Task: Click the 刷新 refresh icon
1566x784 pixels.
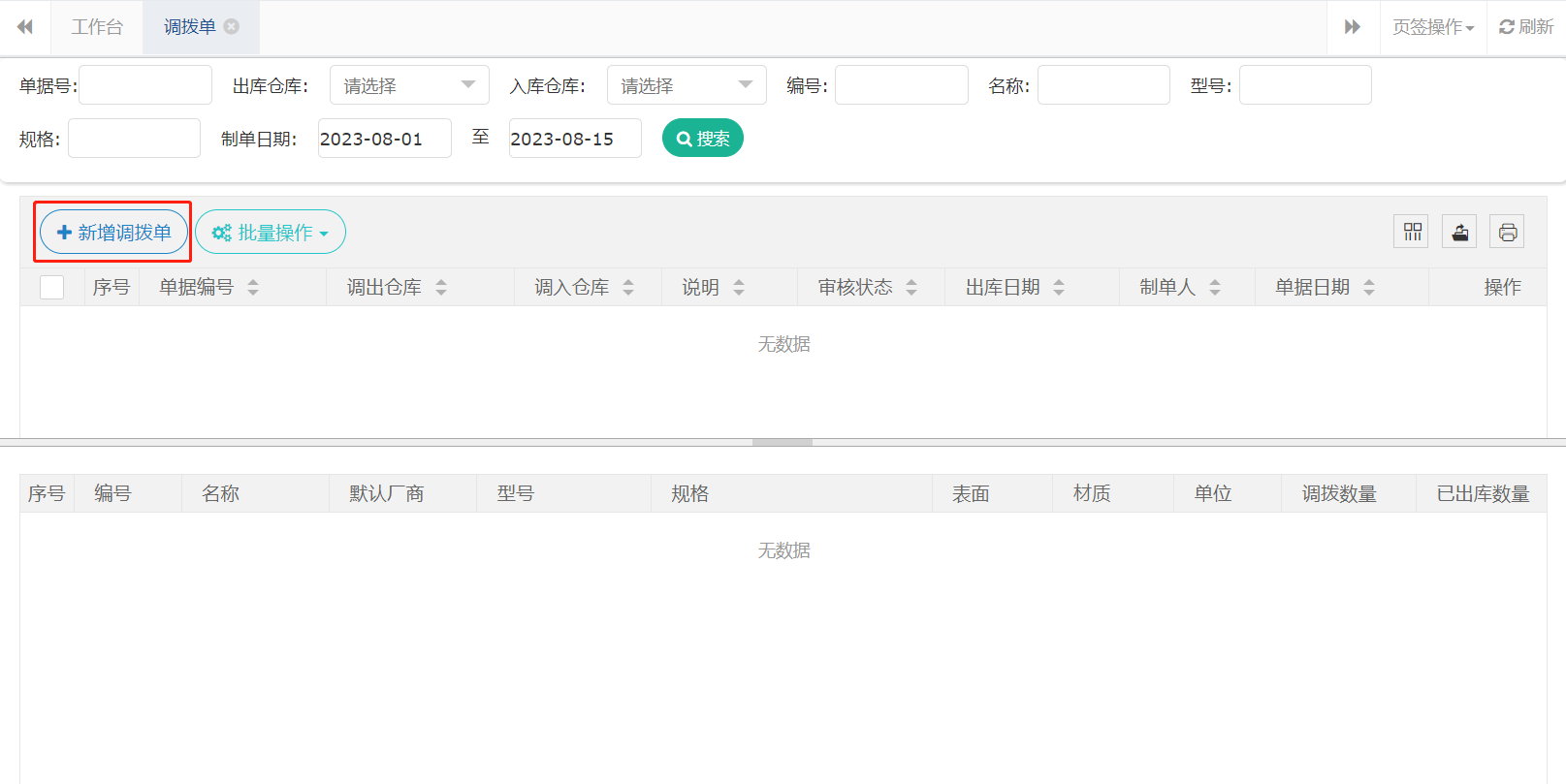Action: tap(1526, 27)
